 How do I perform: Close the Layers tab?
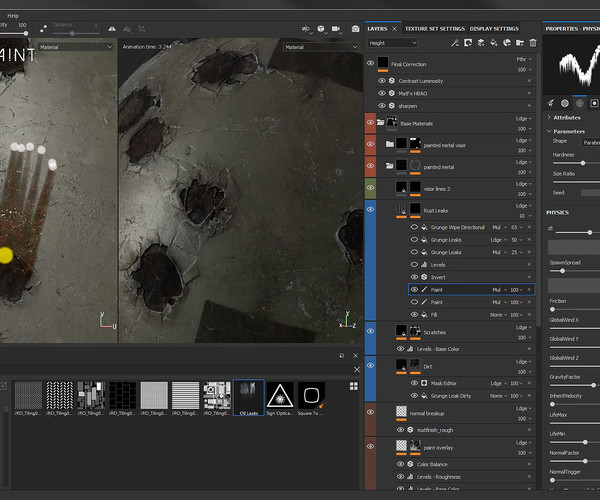(x=395, y=29)
